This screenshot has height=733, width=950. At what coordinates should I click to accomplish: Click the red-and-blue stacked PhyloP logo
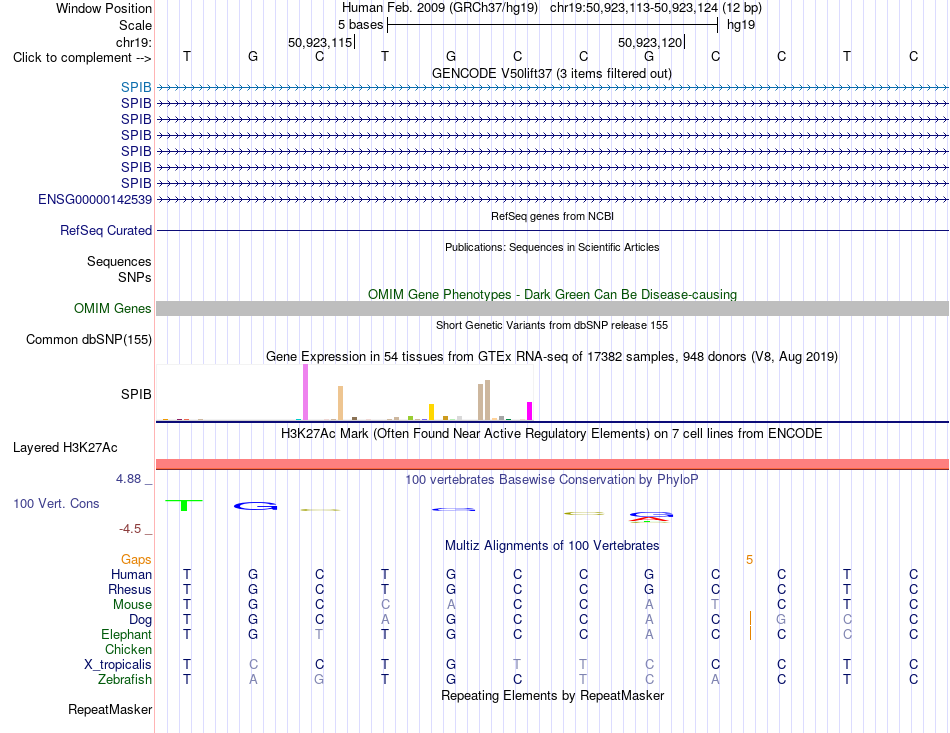(651, 517)
